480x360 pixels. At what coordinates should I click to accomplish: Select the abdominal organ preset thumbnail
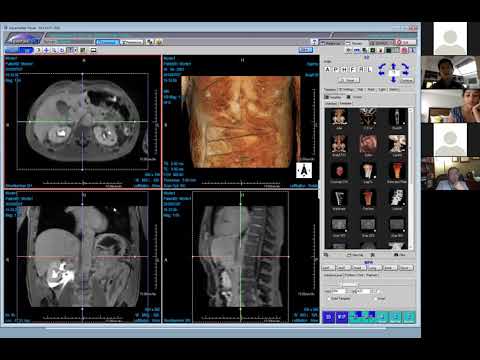click(x=368, y=145)
